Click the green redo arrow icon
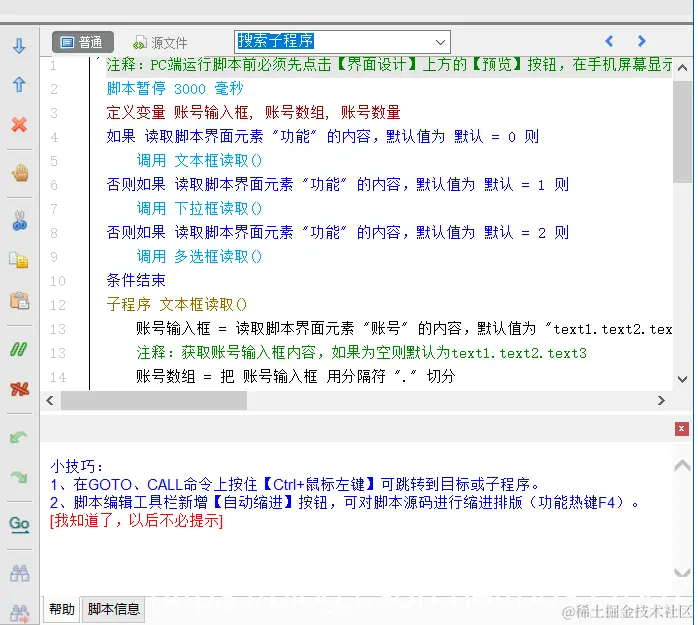Image resolution: width=698 pixels, height=625 pixels. [x=19, y=477]
